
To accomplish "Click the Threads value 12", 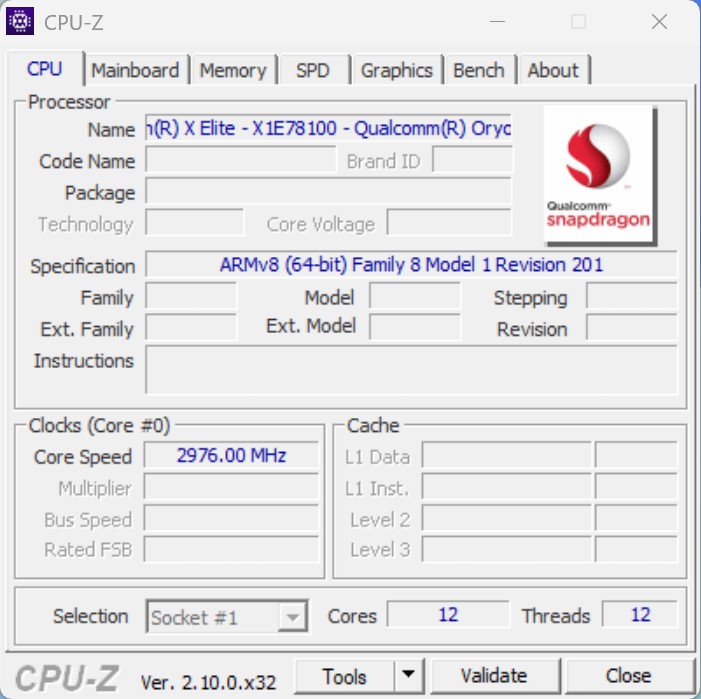I will [640, 615].
